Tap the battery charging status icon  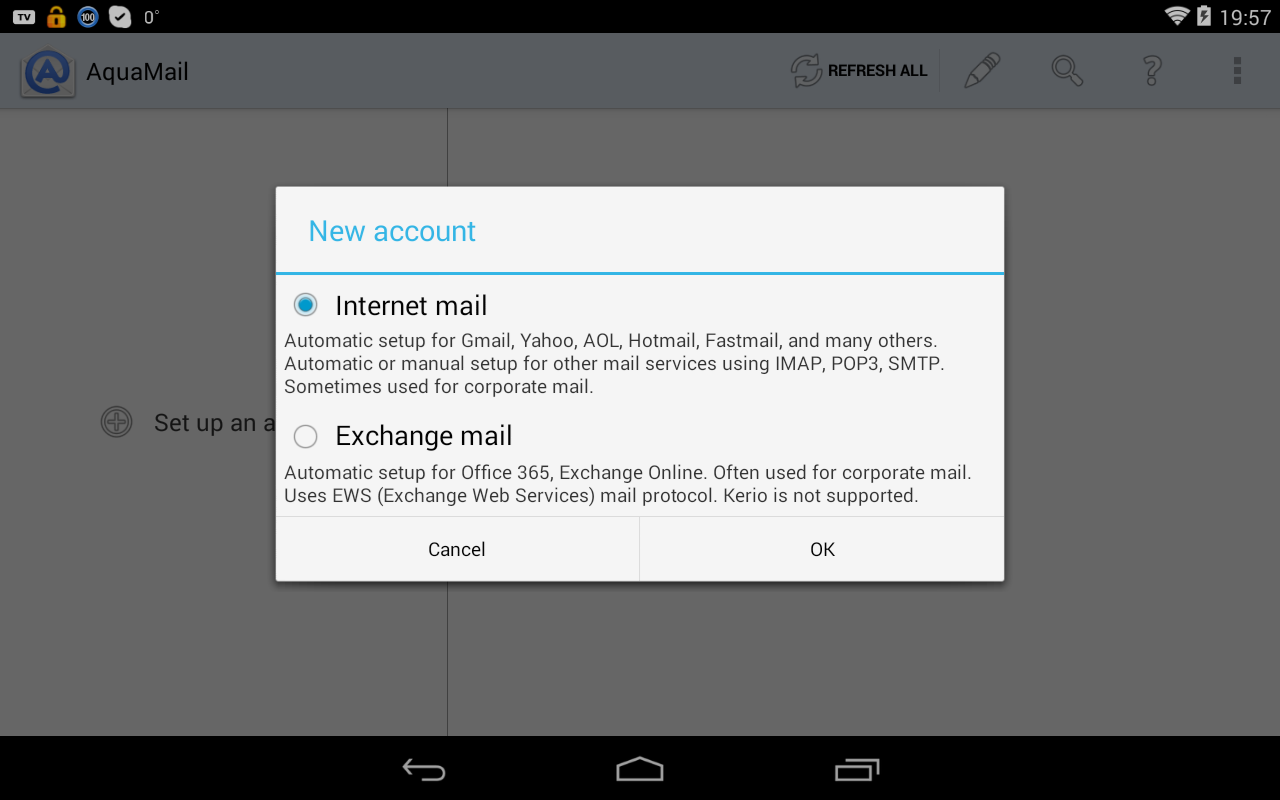tap(1204, 16)
